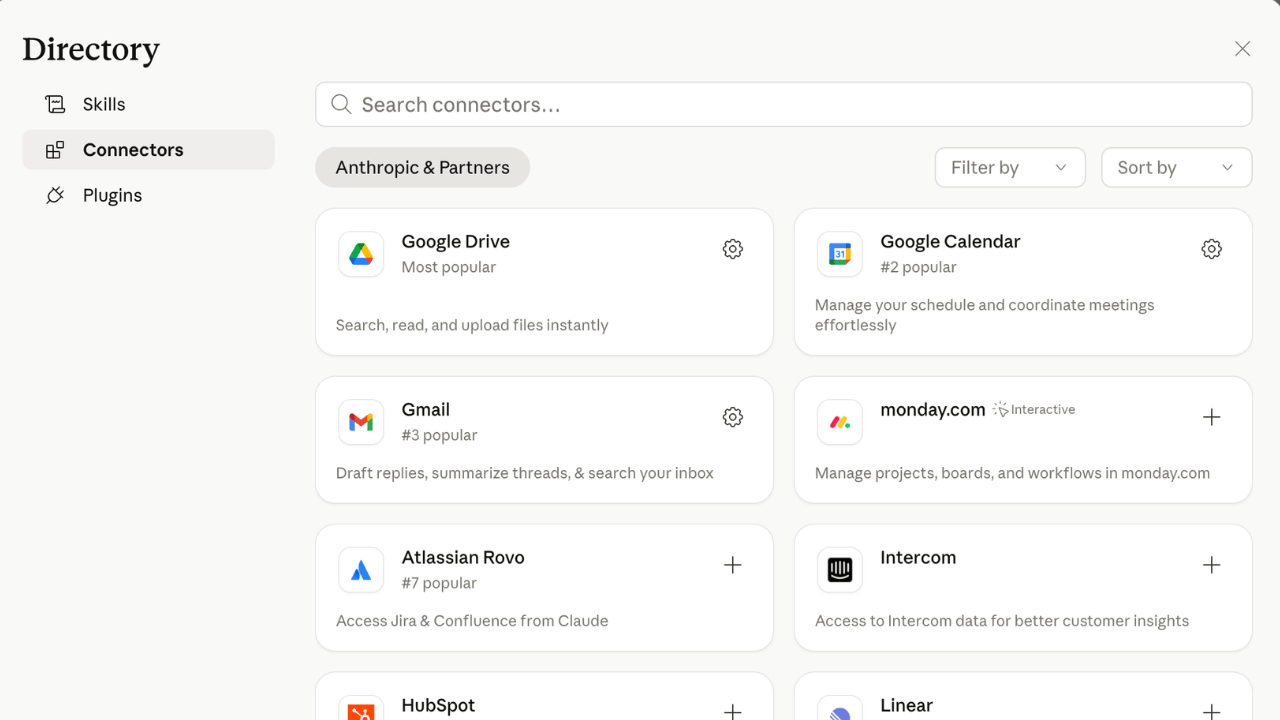Click the monday.com logo icon
This screenshot has width=1280, height=720.
[840, 422]
